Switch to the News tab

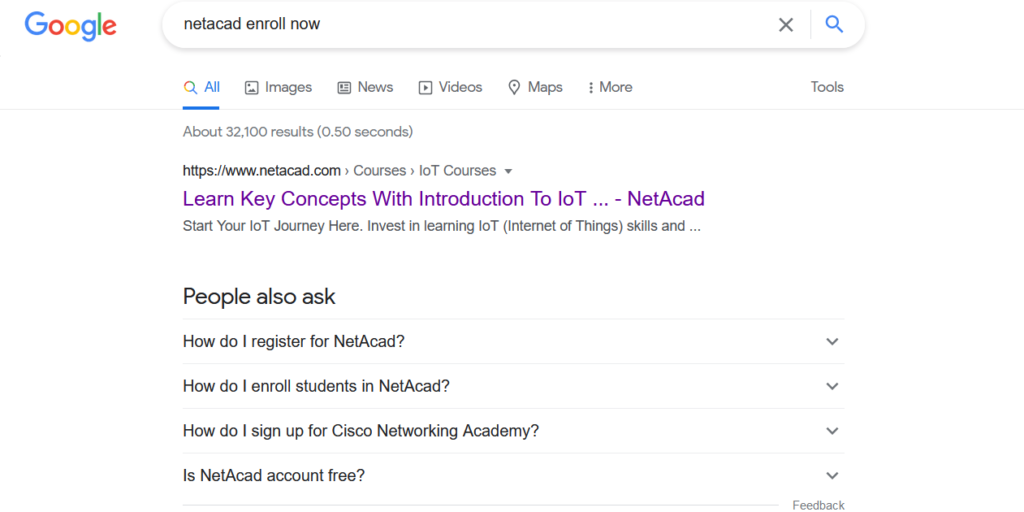[x=365, y=87]
